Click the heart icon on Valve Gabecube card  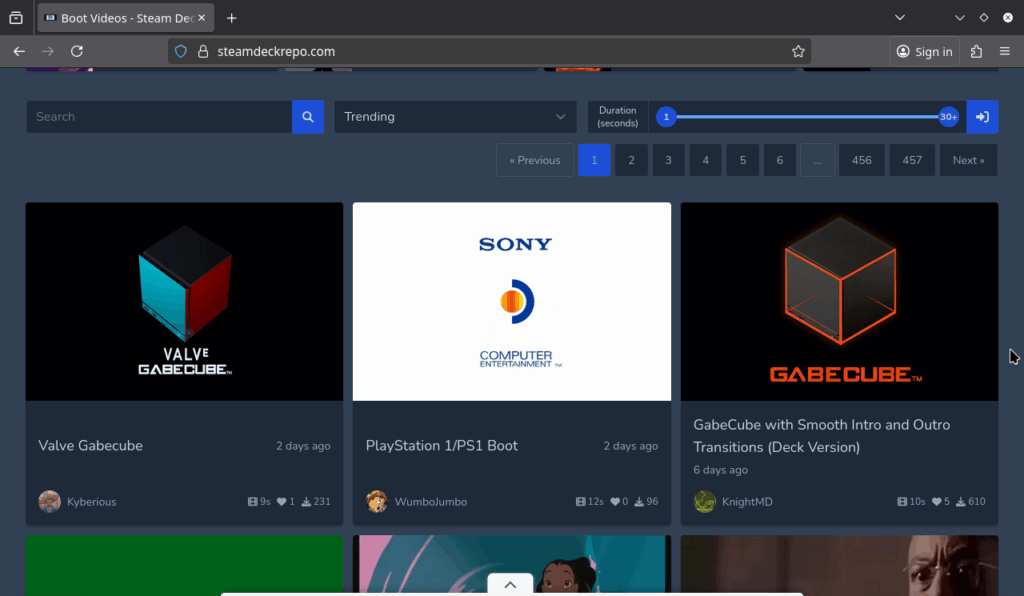click(x=281, y=501)
